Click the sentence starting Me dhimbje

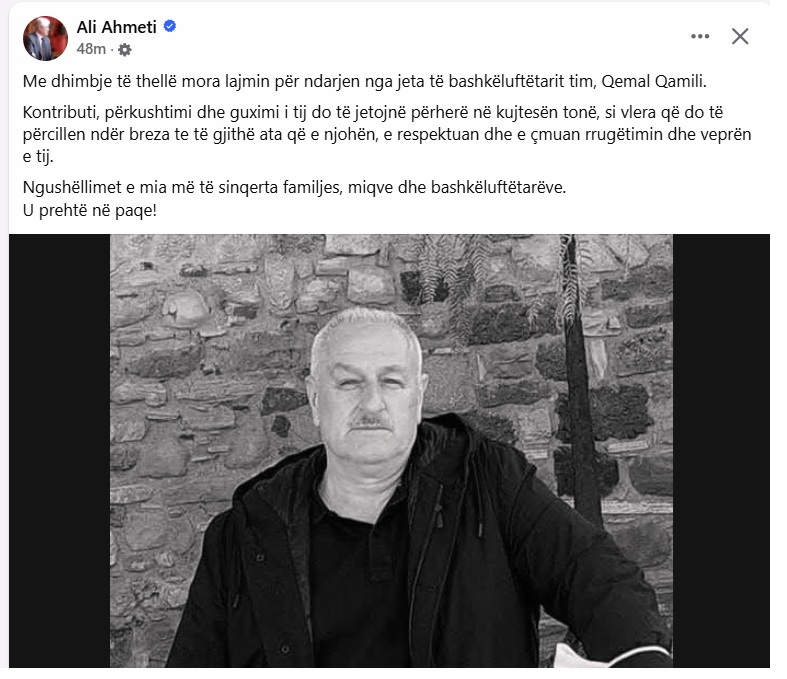(364, 81)
